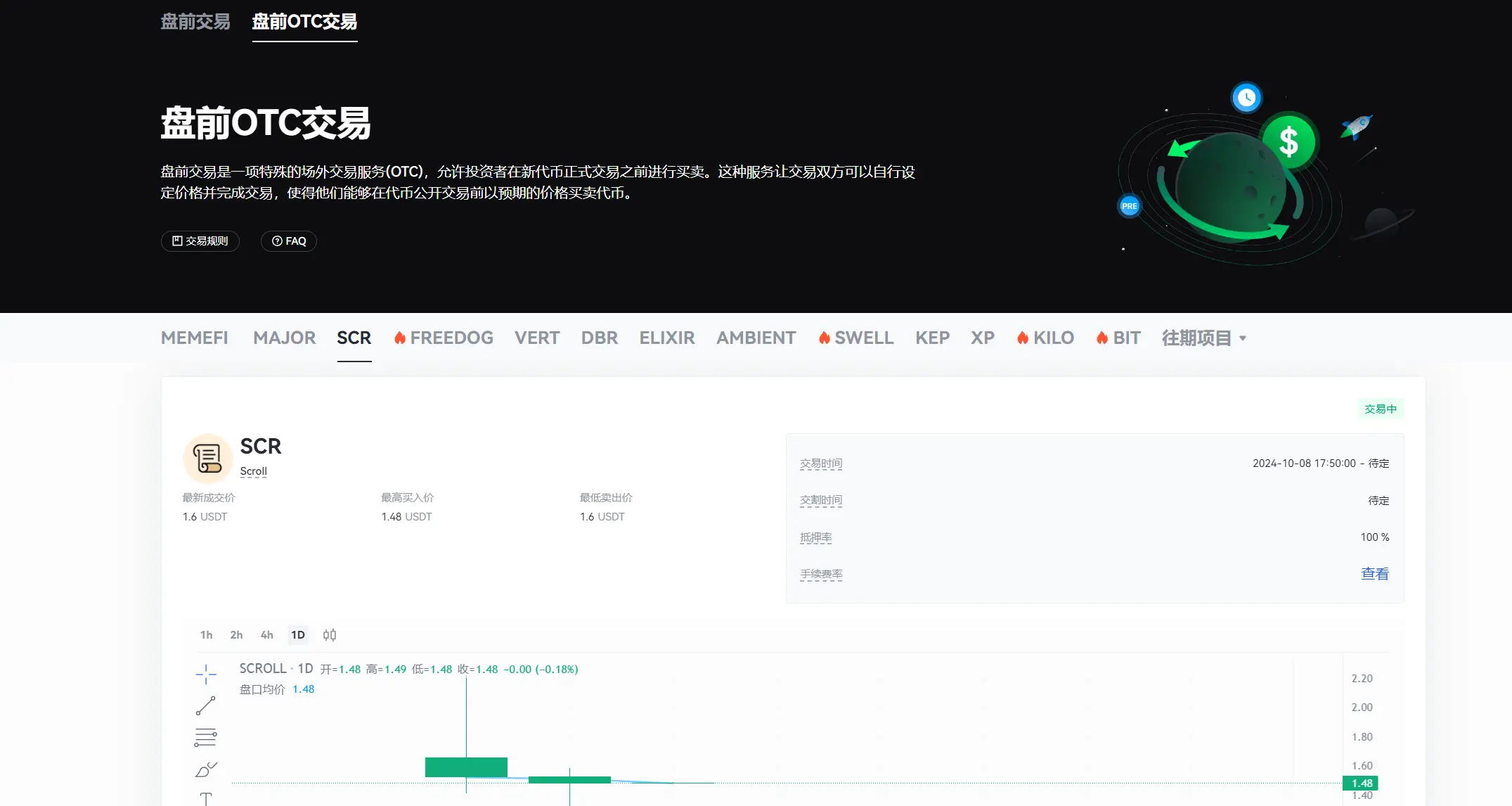The width and height of the screenshot is (1512, 806).
Task: Open the FAQ button
Action: [x=289, y=241]
